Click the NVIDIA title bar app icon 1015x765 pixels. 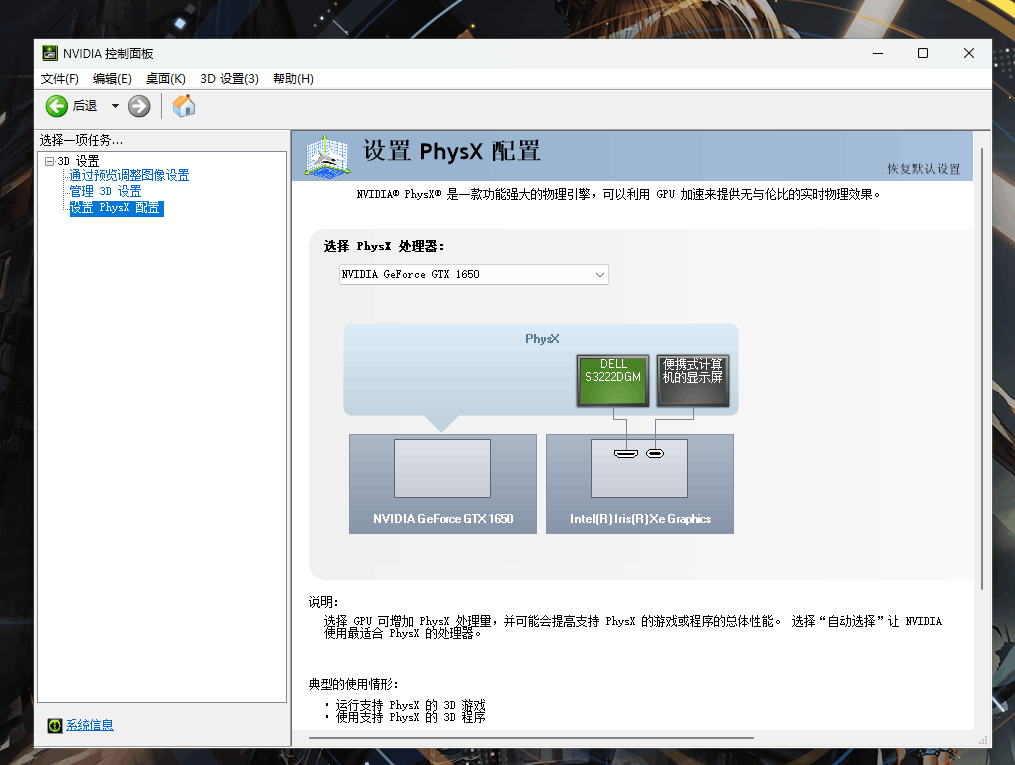49,53
